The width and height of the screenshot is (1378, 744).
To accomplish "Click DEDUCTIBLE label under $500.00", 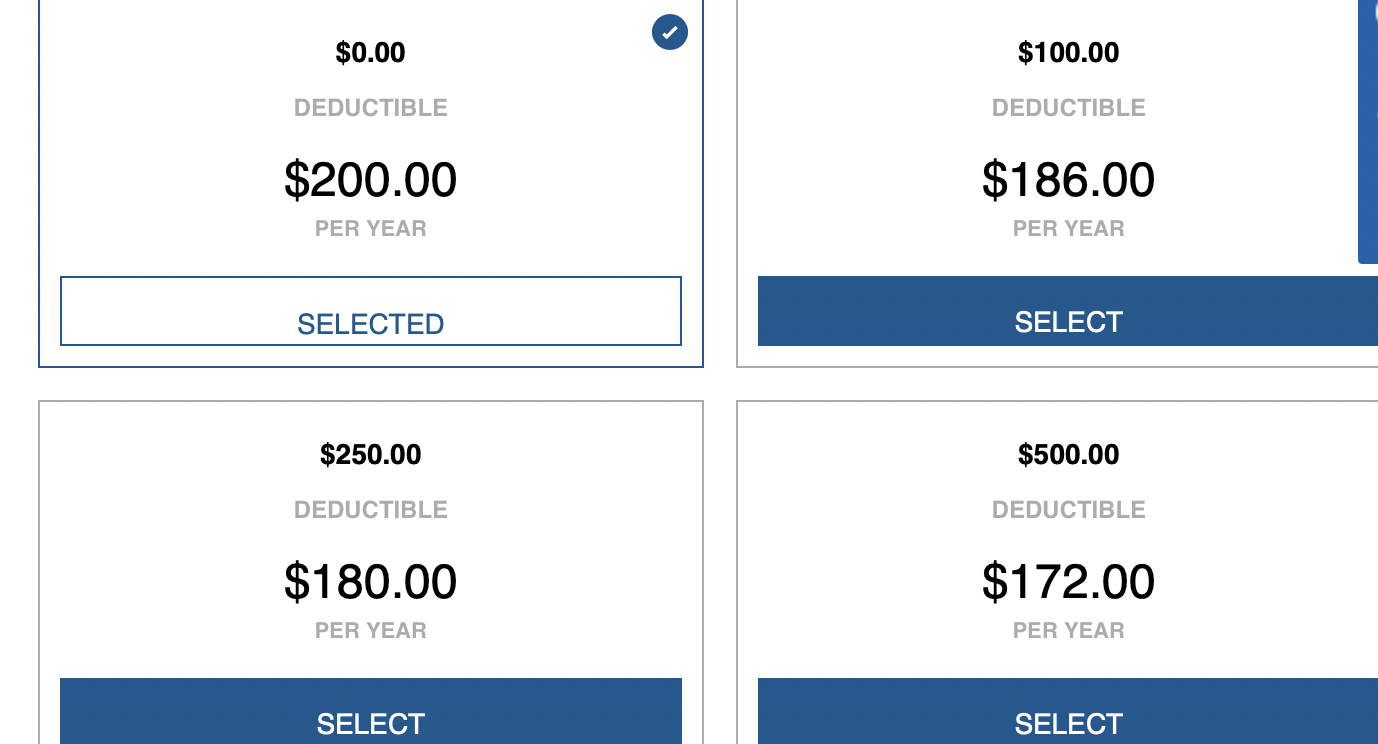I will point(1068,510).
